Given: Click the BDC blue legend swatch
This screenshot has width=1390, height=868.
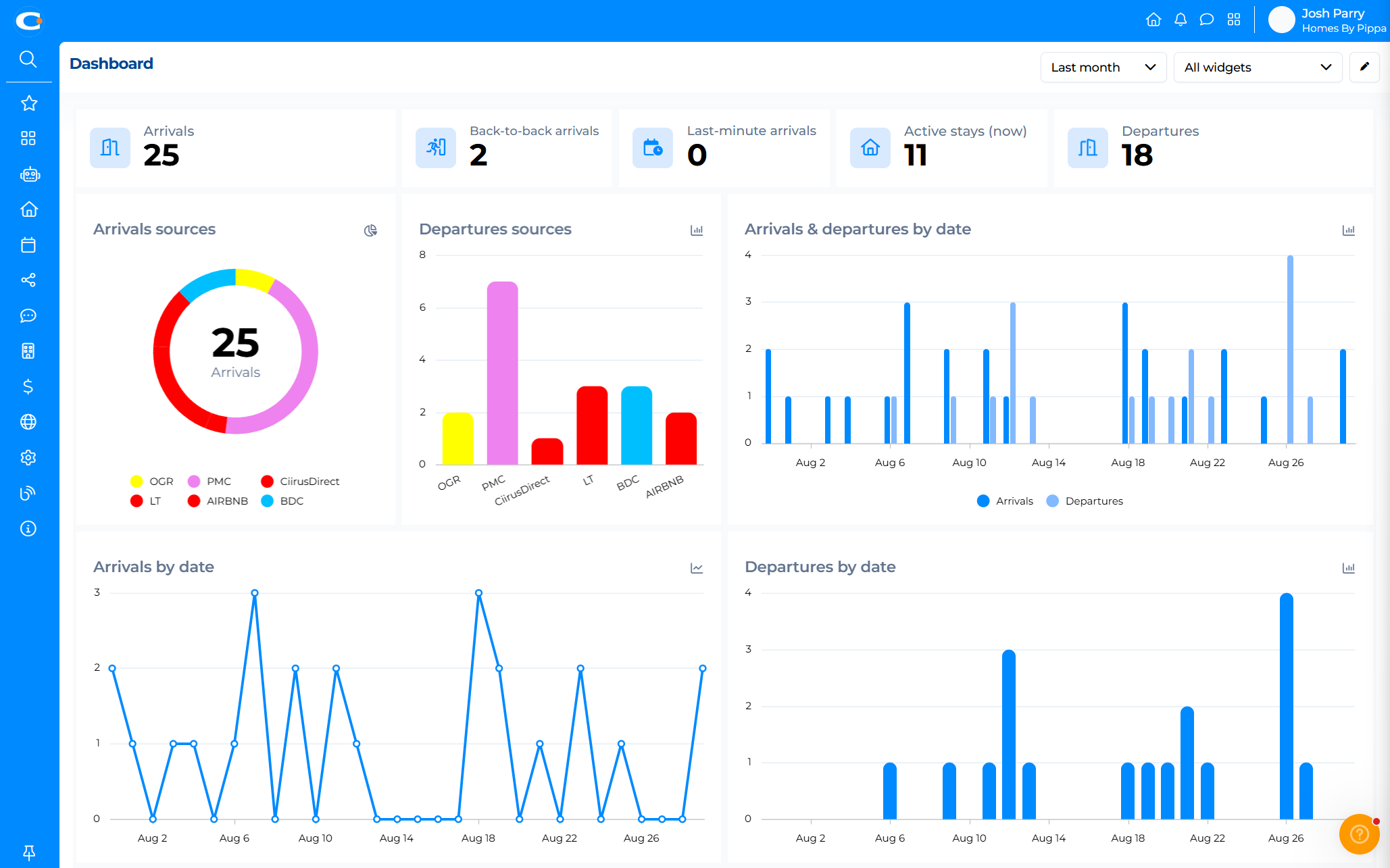Looking at the screenshot, I should click(268, 501).
